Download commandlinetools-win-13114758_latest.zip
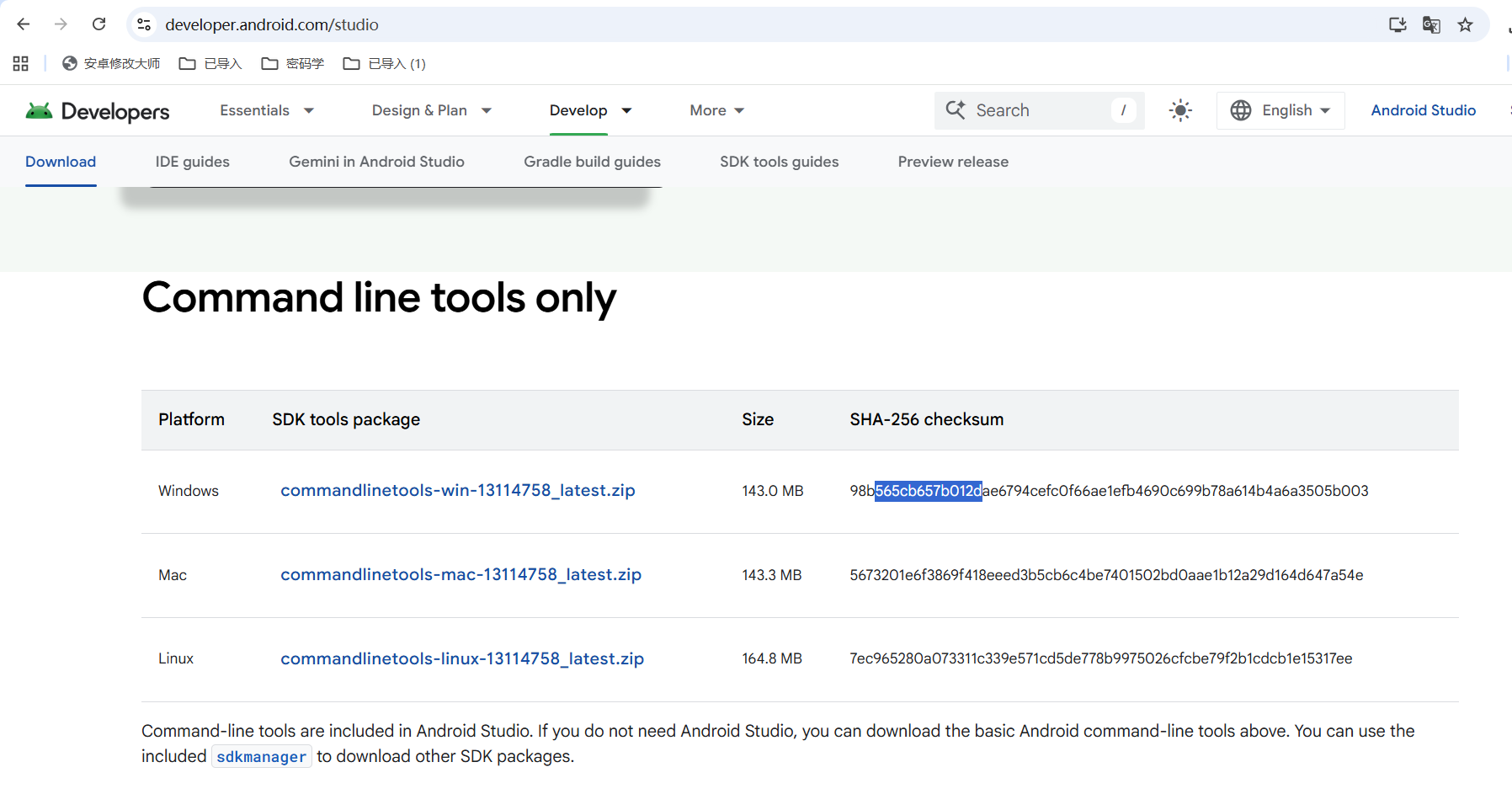 click(x=457, y=490)
